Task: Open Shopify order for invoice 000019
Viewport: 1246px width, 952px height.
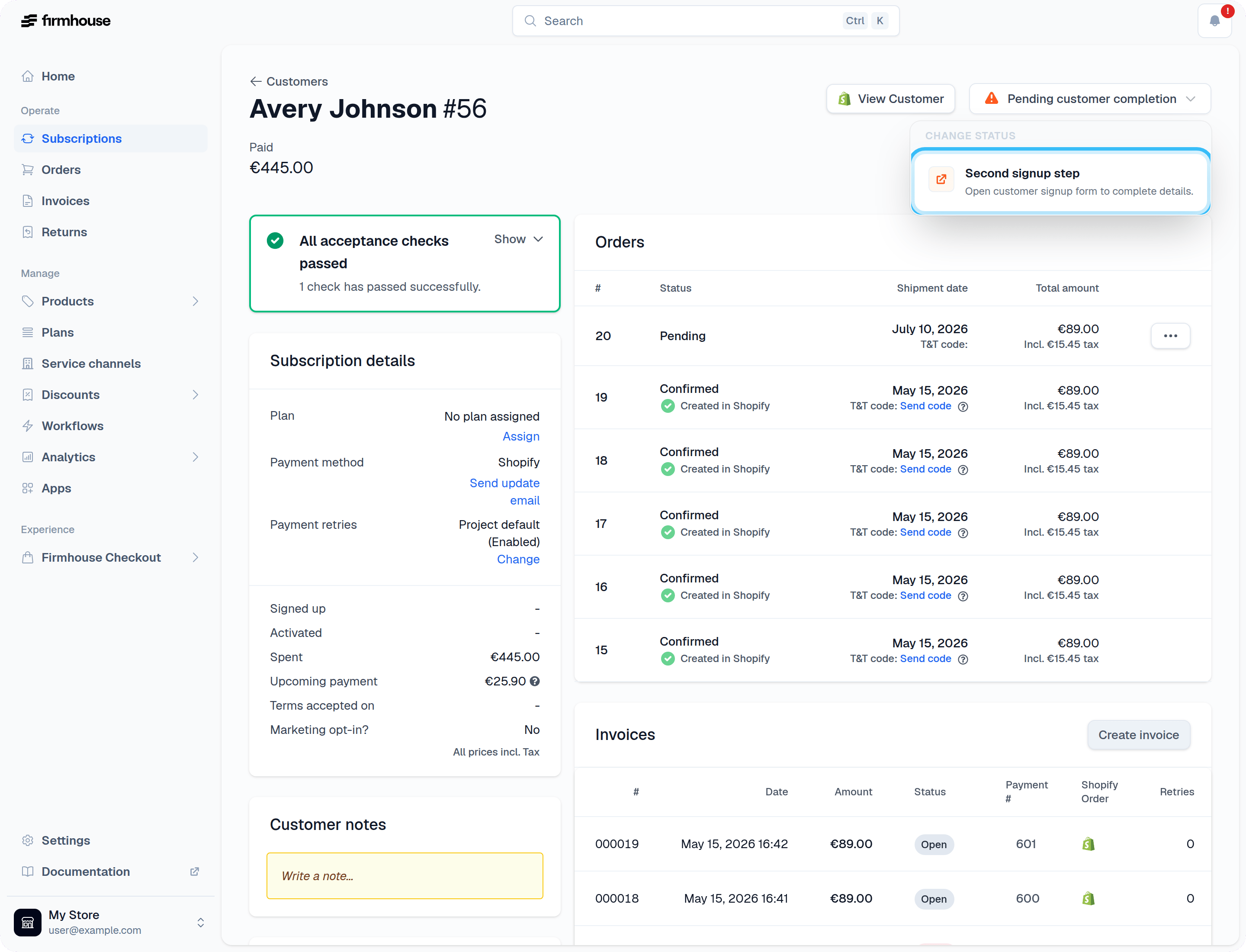Action: 1088,844
